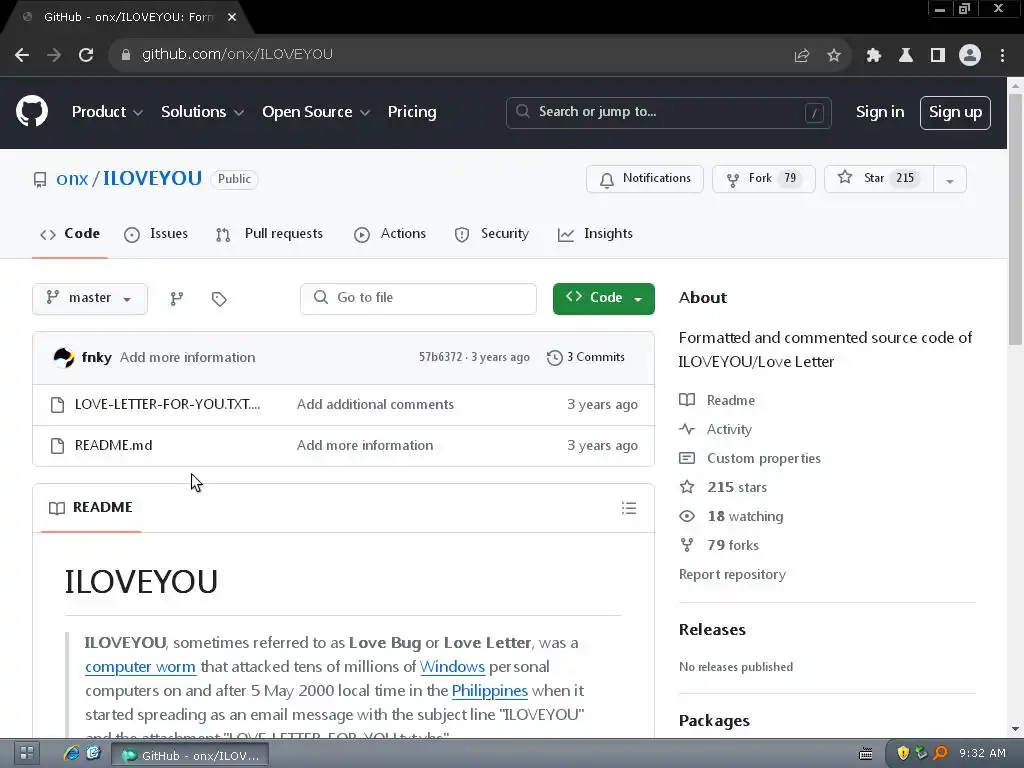Click the Windows Start button
1024x768 pixels.
[x=27, y=753]
